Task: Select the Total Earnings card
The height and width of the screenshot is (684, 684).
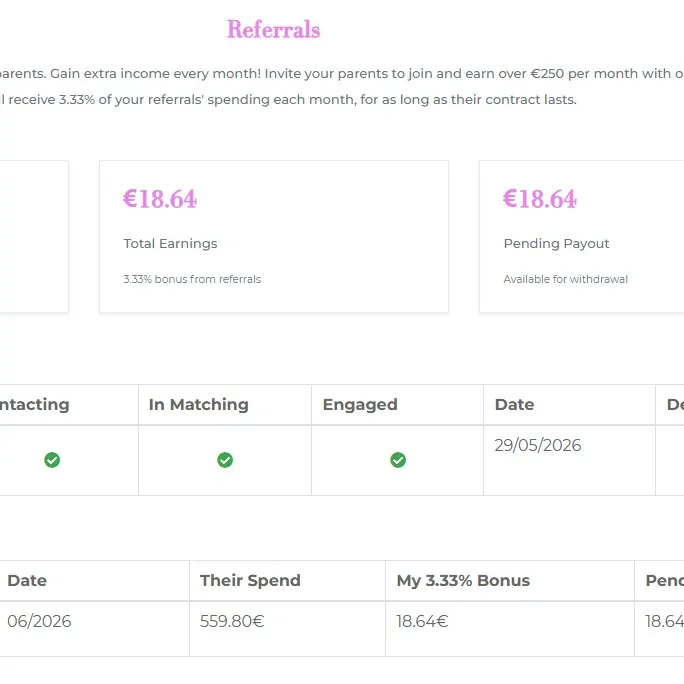Action: [274, 236]
